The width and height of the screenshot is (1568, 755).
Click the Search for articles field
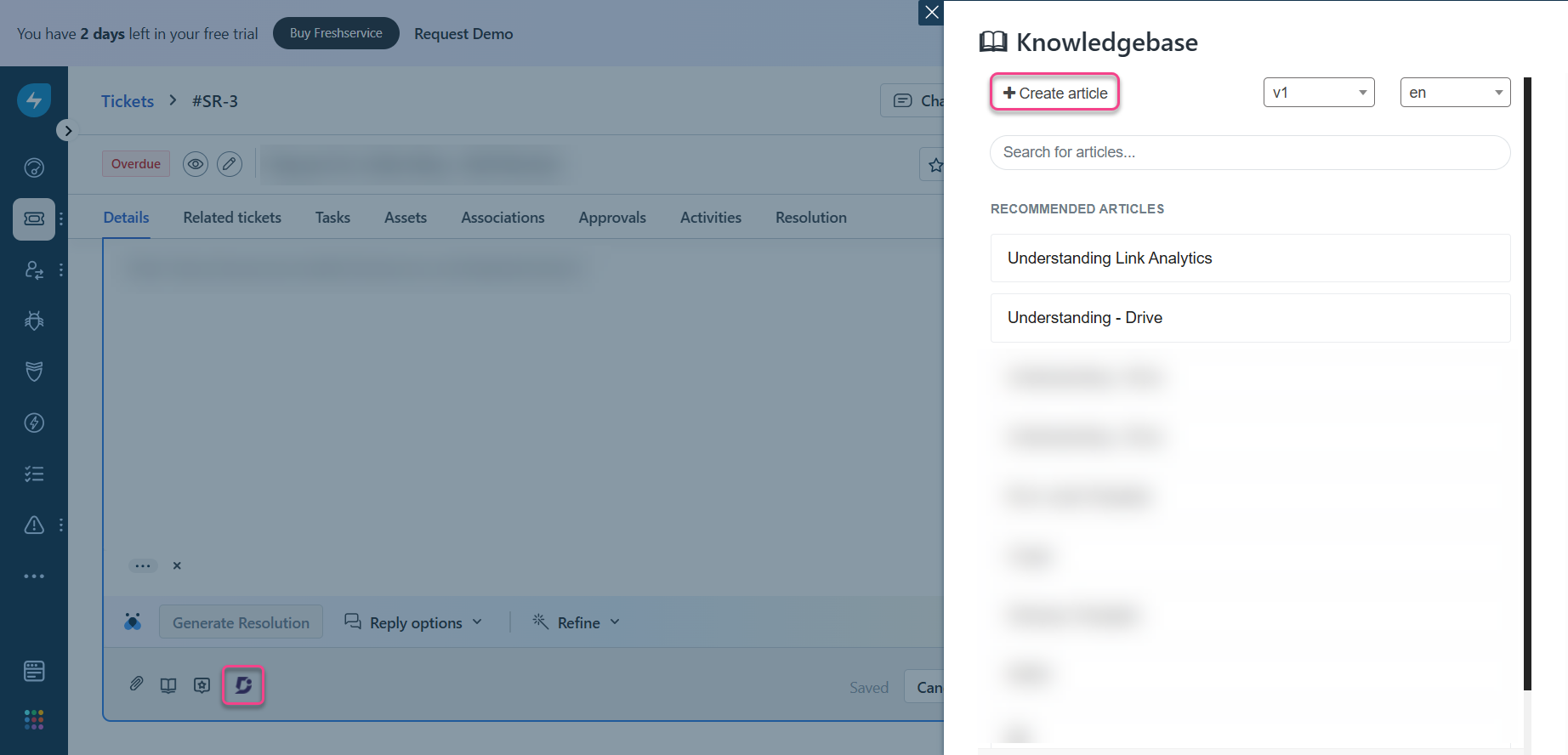tap(1250, 152)
